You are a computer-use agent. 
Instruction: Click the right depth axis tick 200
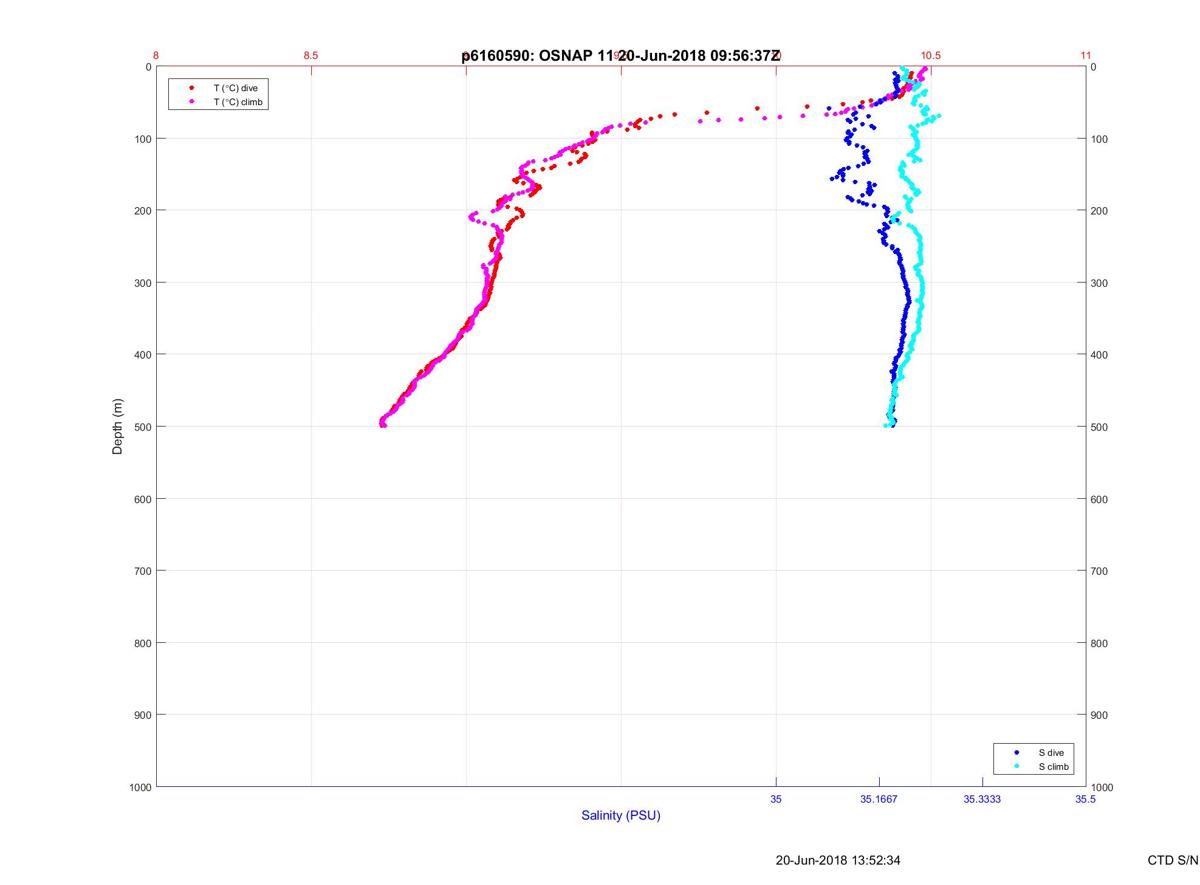tap(1101, 211)
